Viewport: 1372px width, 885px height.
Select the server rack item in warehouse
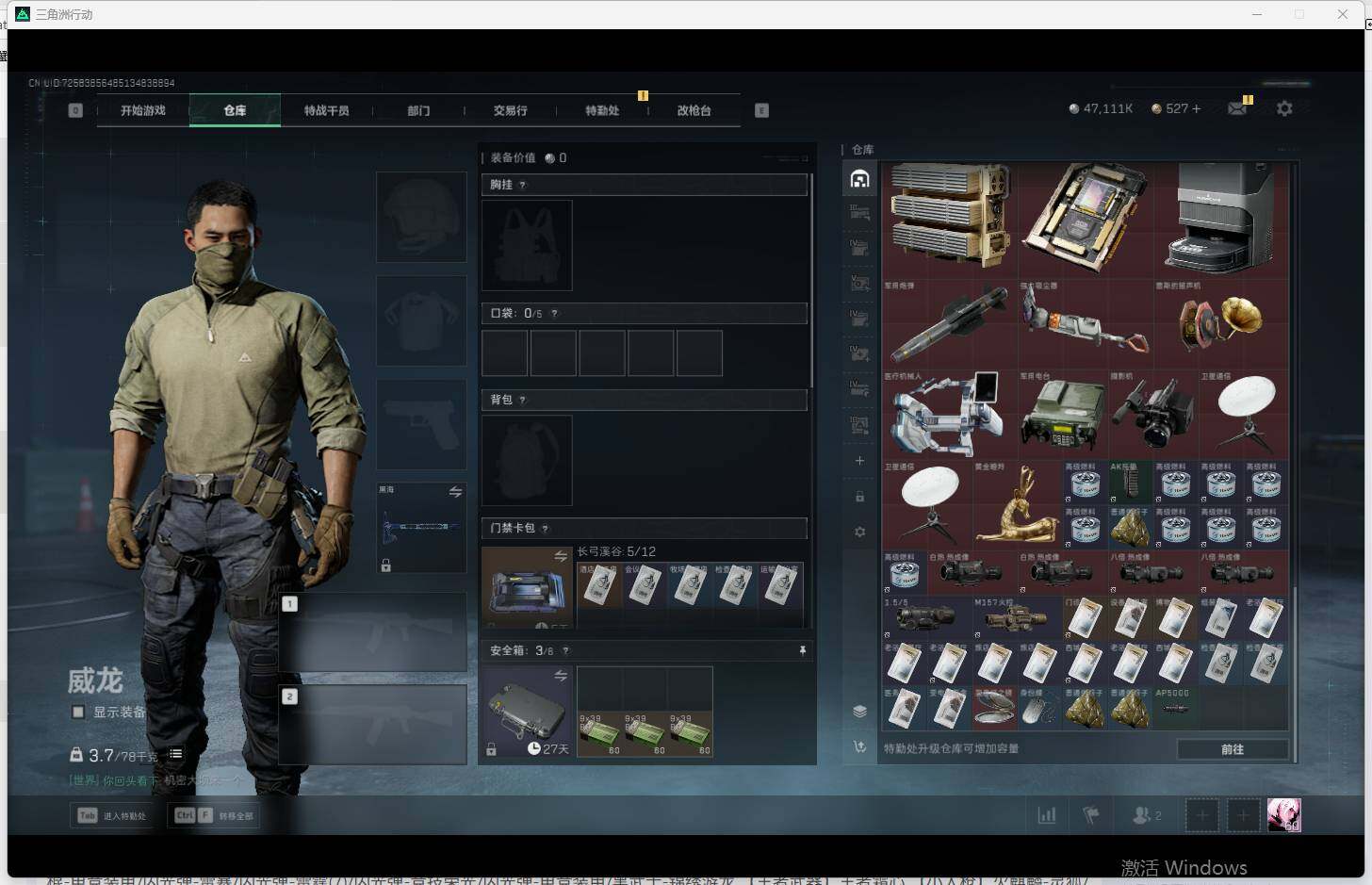pos(950,220)
